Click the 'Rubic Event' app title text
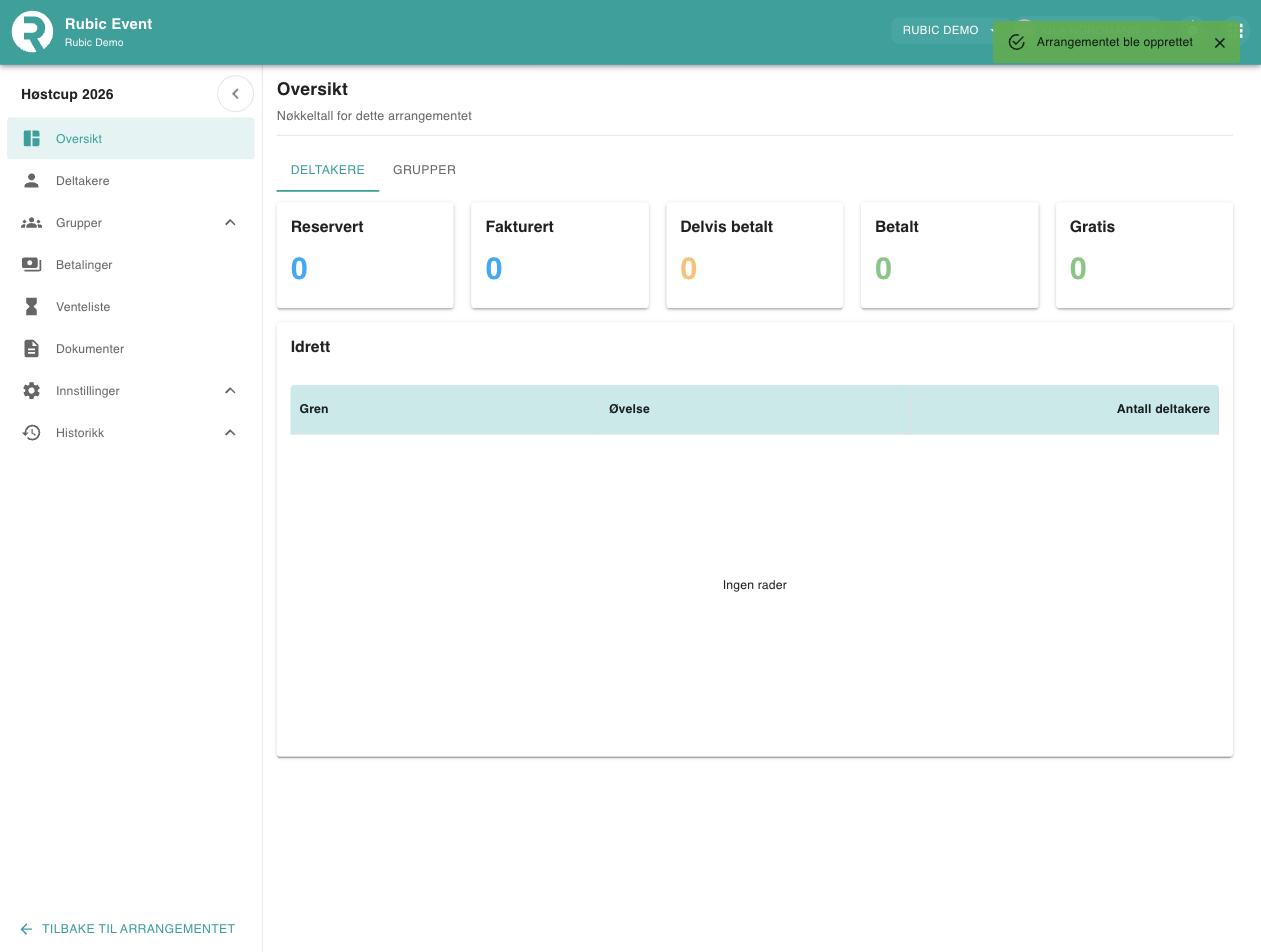Viewport: 1261px width, 952px height. click(x=109, y=24)
